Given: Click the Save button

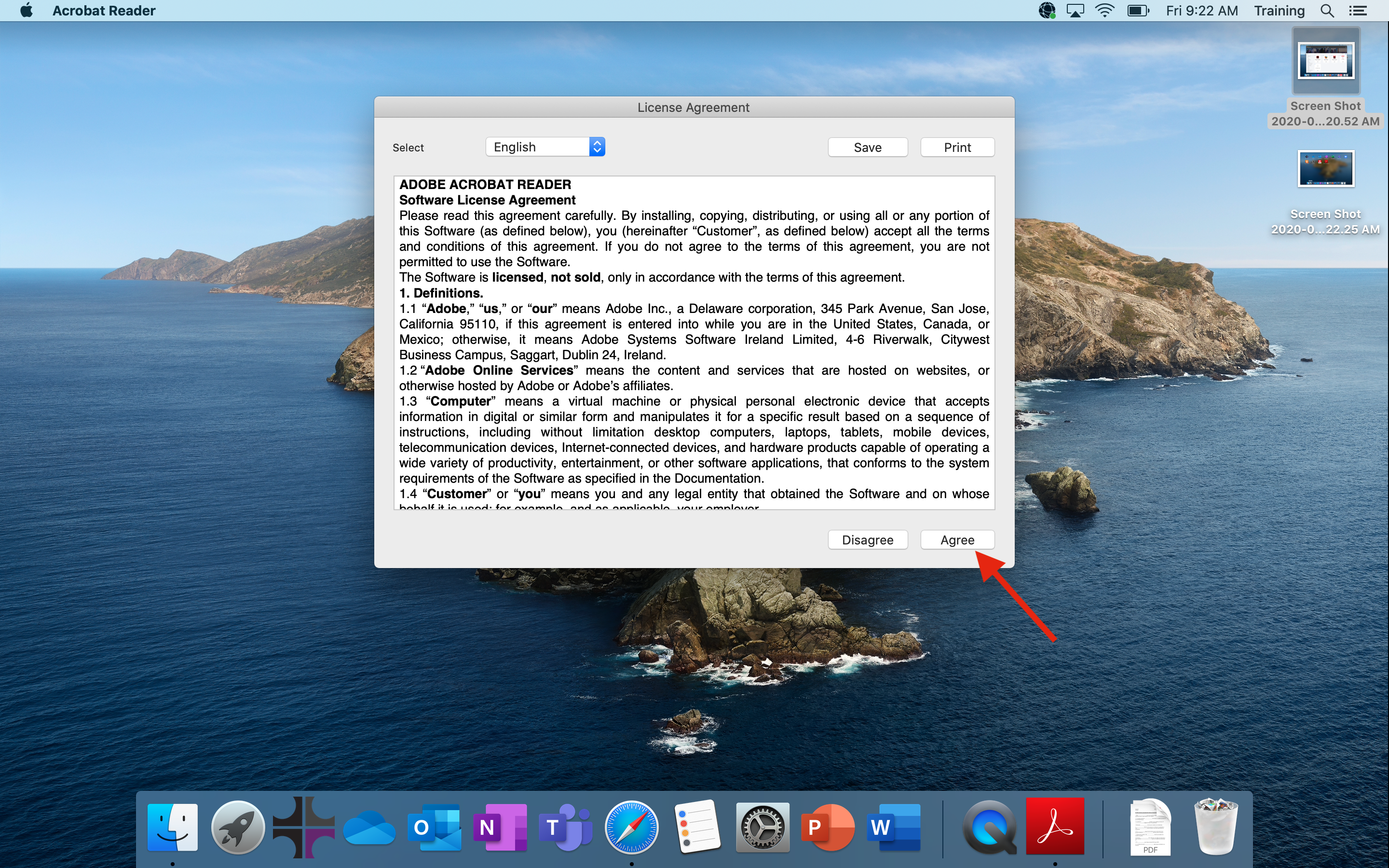Looking at the screenshot, I should pos(867,147).
